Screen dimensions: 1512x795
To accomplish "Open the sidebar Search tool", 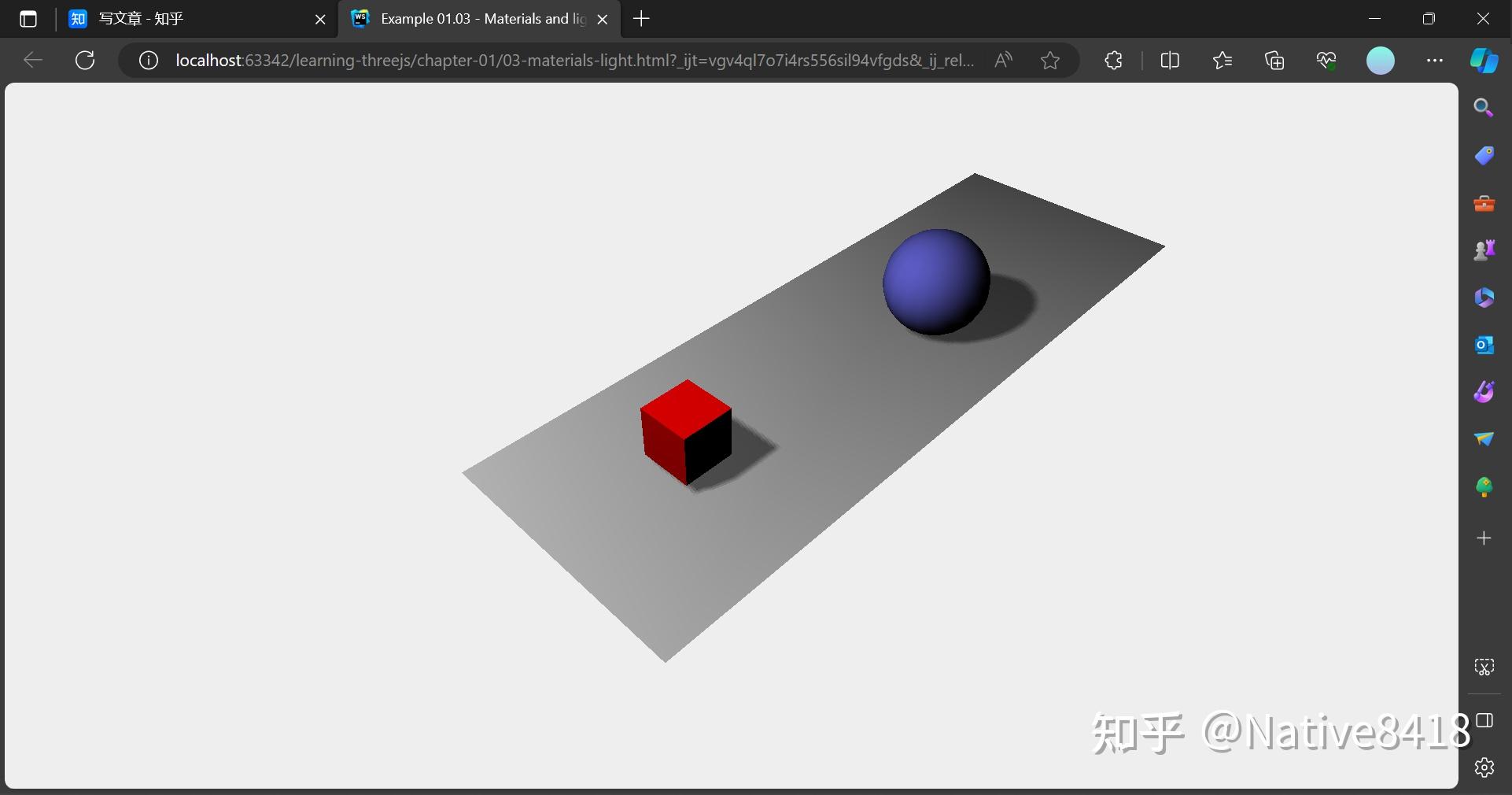I will (1484, 107).
